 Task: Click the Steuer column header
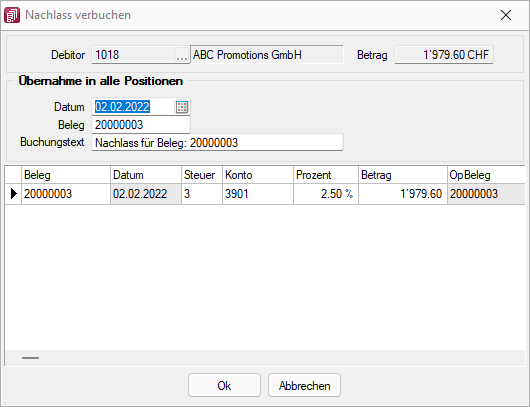[202, 175]
